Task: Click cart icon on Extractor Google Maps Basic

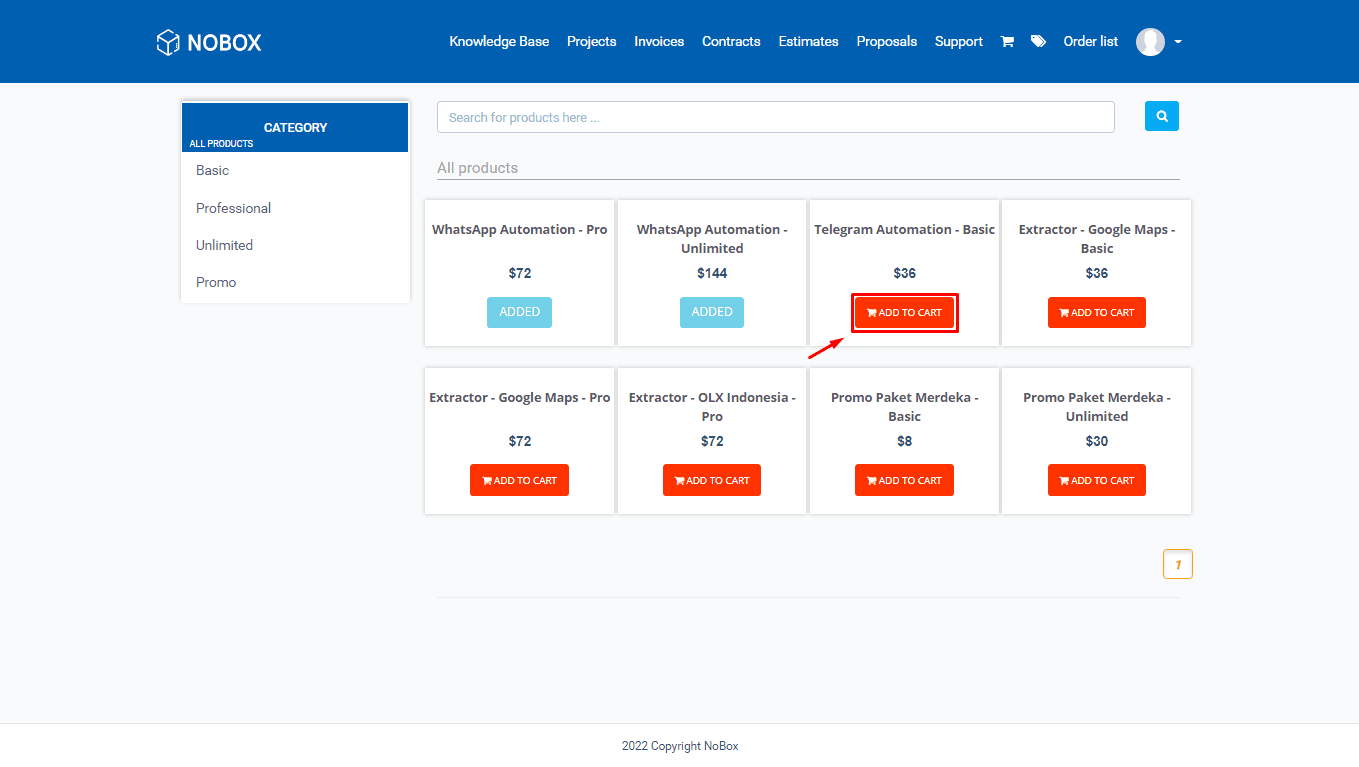Action: click(1062, 312)
